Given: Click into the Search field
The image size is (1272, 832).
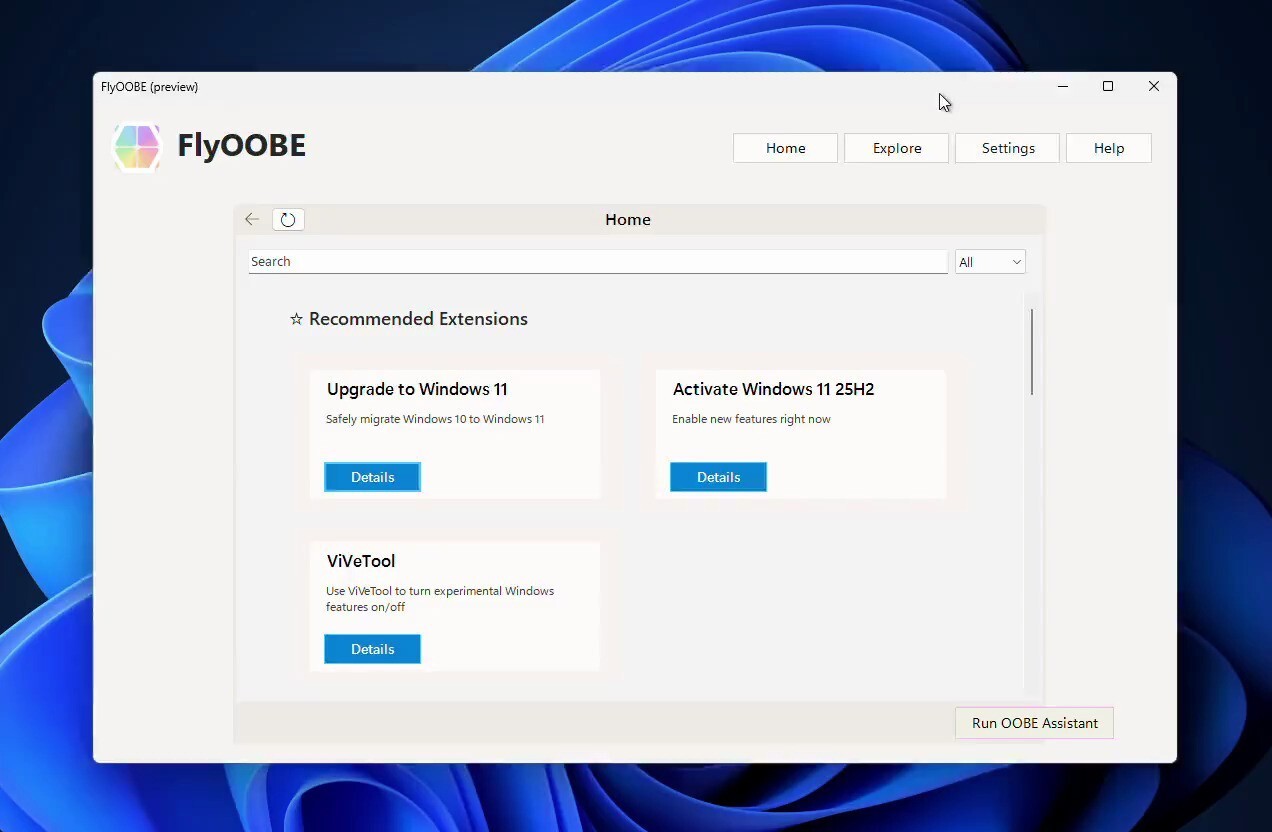Looking at the screenshot, I should 598,261.
